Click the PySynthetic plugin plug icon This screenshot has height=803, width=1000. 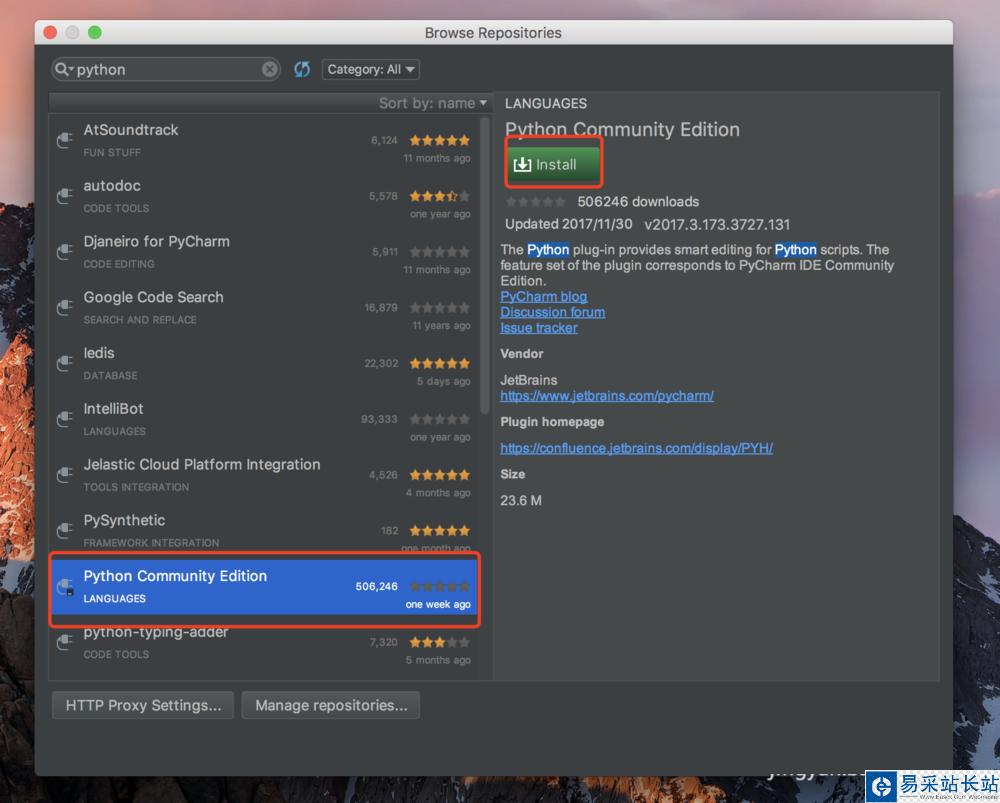coord(64,530)
